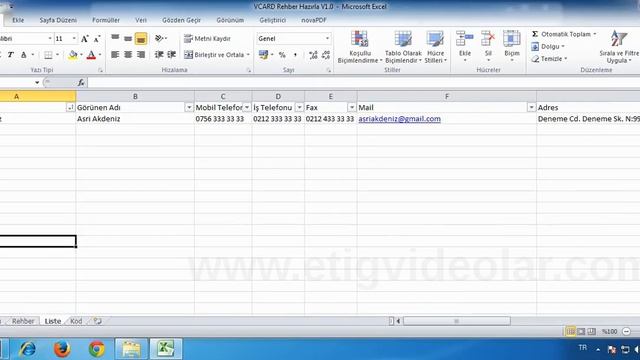Click inside the formula bar

point(363,83)
